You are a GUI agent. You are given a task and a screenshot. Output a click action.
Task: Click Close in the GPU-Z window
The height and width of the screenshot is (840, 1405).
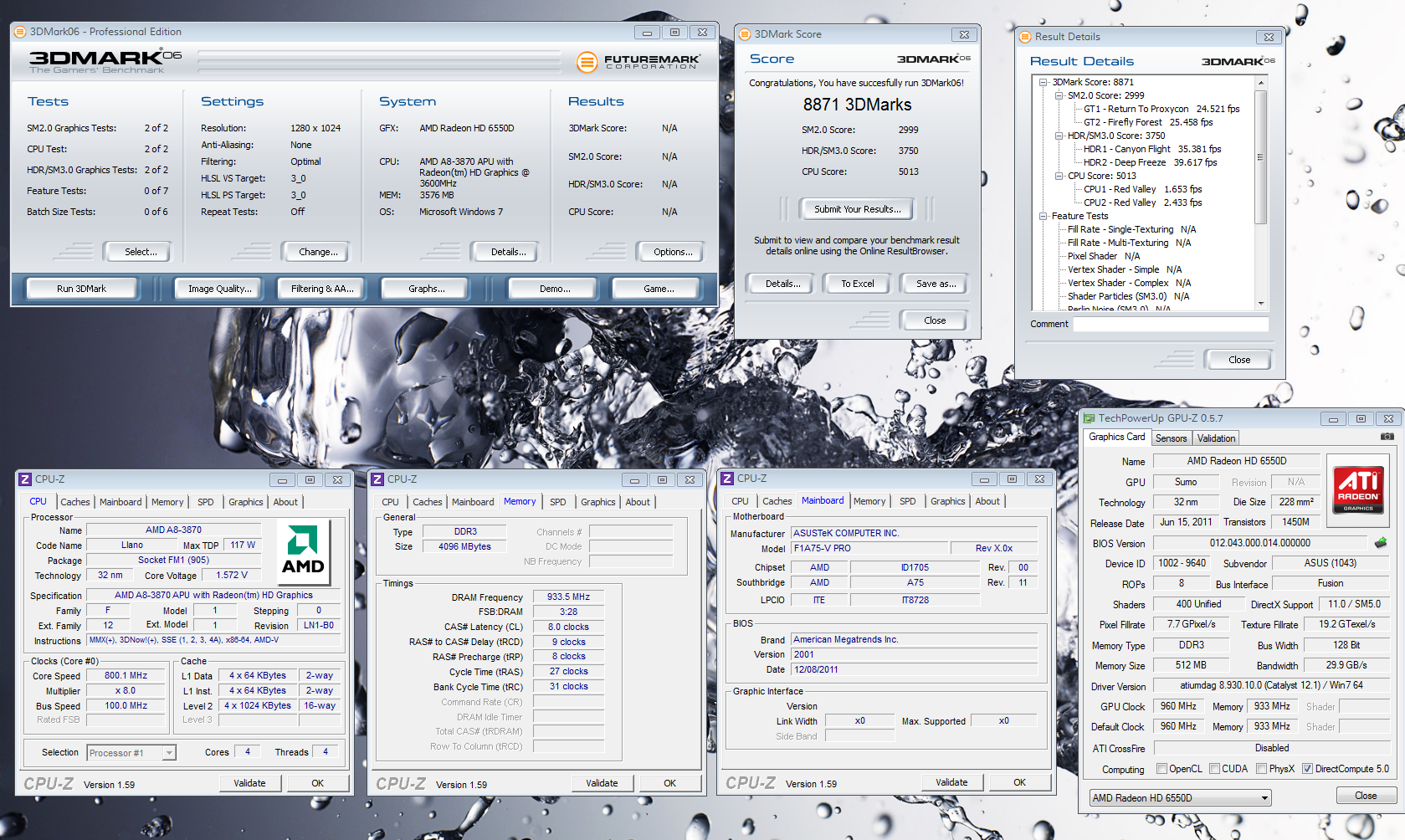(x=1366, y=796)
